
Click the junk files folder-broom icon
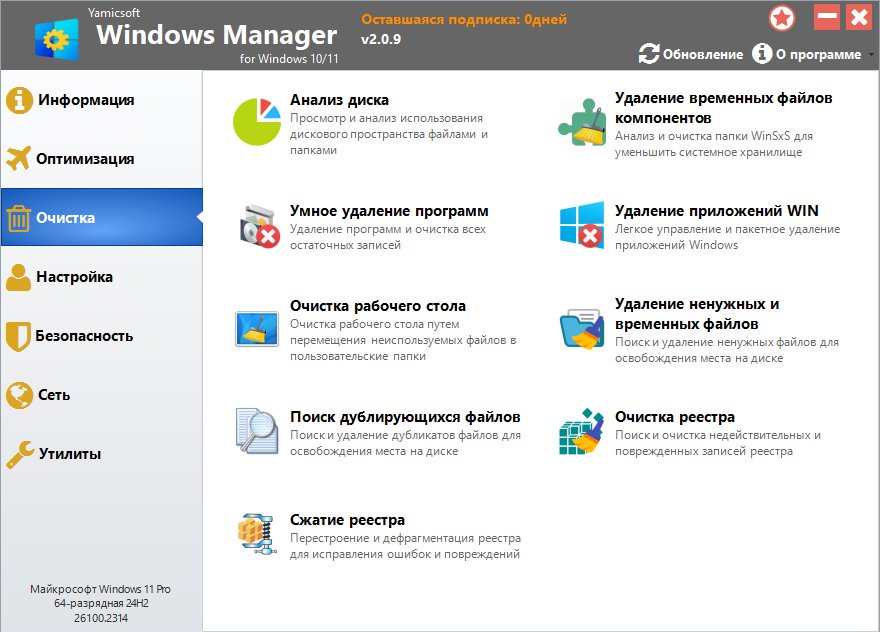point(582,329)
